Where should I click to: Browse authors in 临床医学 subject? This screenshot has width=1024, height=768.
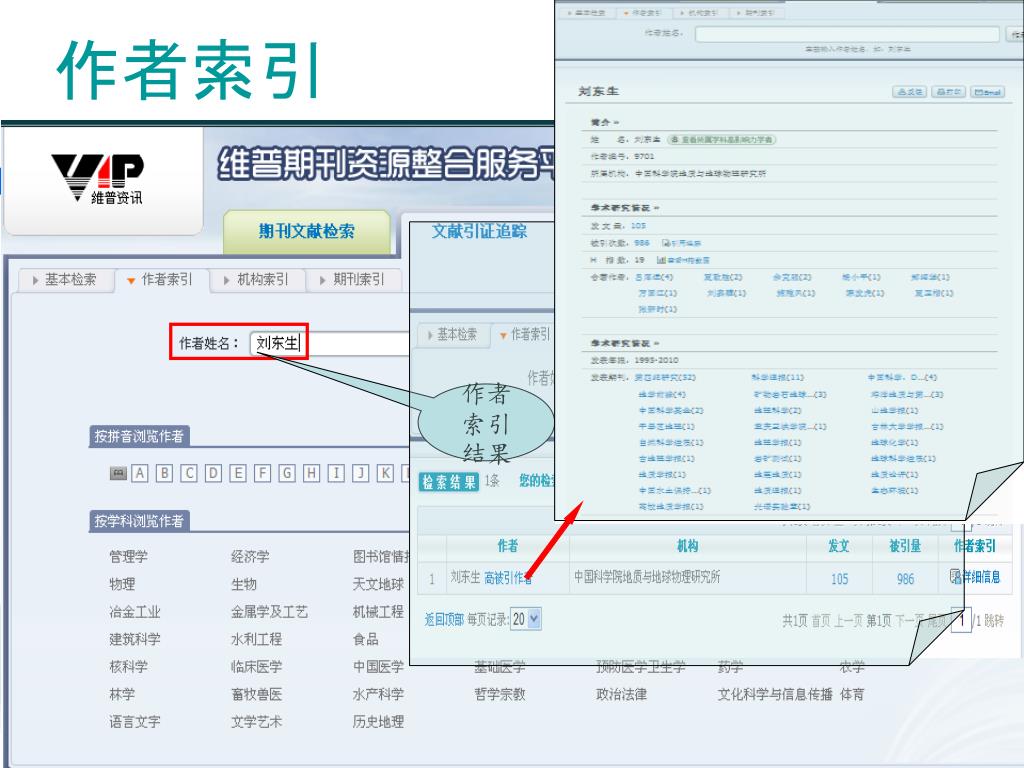point(256,667)
